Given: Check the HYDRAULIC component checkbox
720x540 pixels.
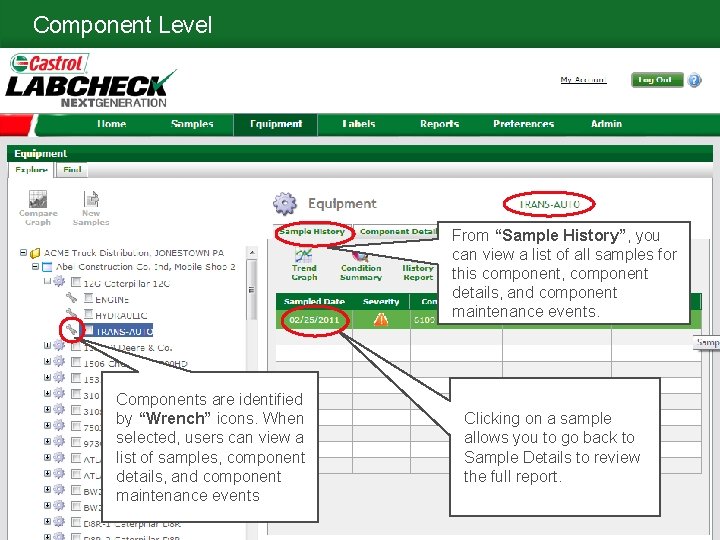Looking at the screenshot, I should (89, 314).
